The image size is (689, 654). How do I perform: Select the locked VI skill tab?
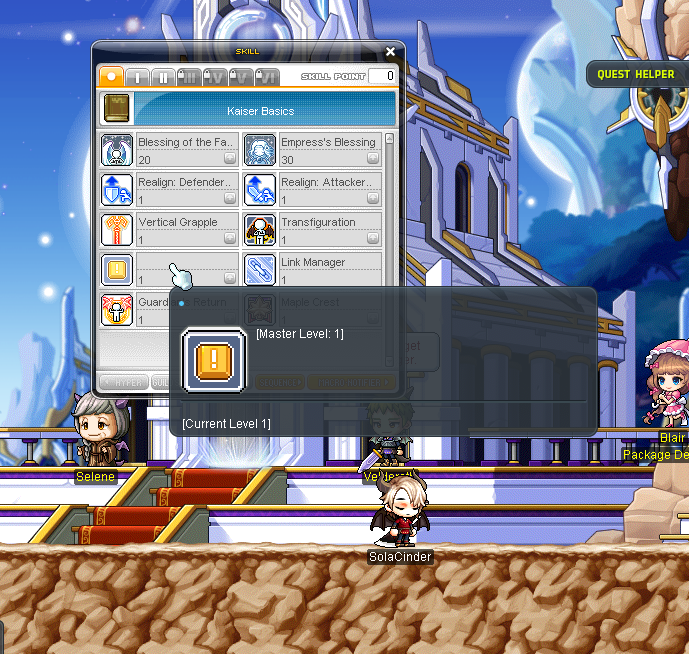[267, 77]
